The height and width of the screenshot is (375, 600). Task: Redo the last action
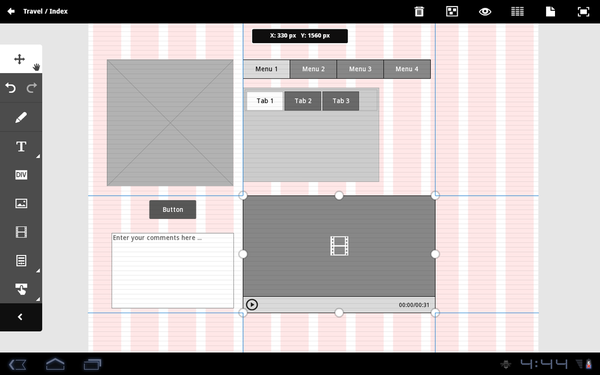point(31,88)
